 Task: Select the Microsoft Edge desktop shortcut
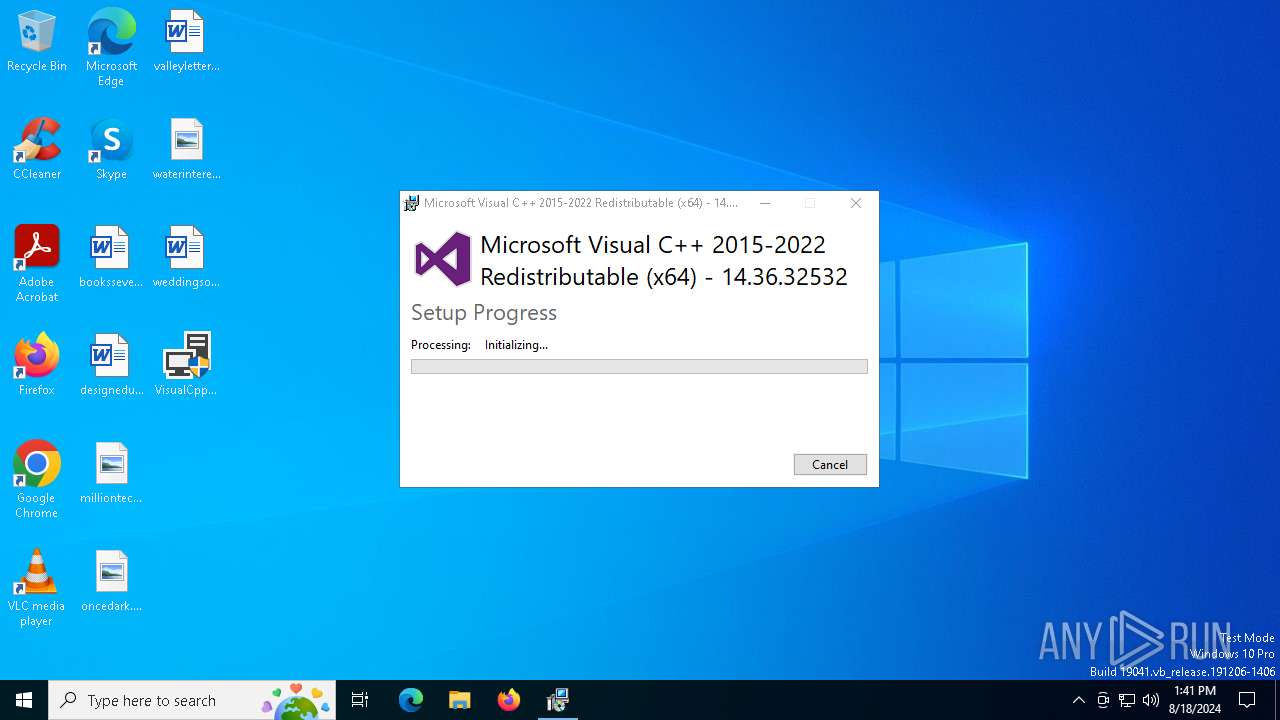pyautogui.click(x=111, y=48)
